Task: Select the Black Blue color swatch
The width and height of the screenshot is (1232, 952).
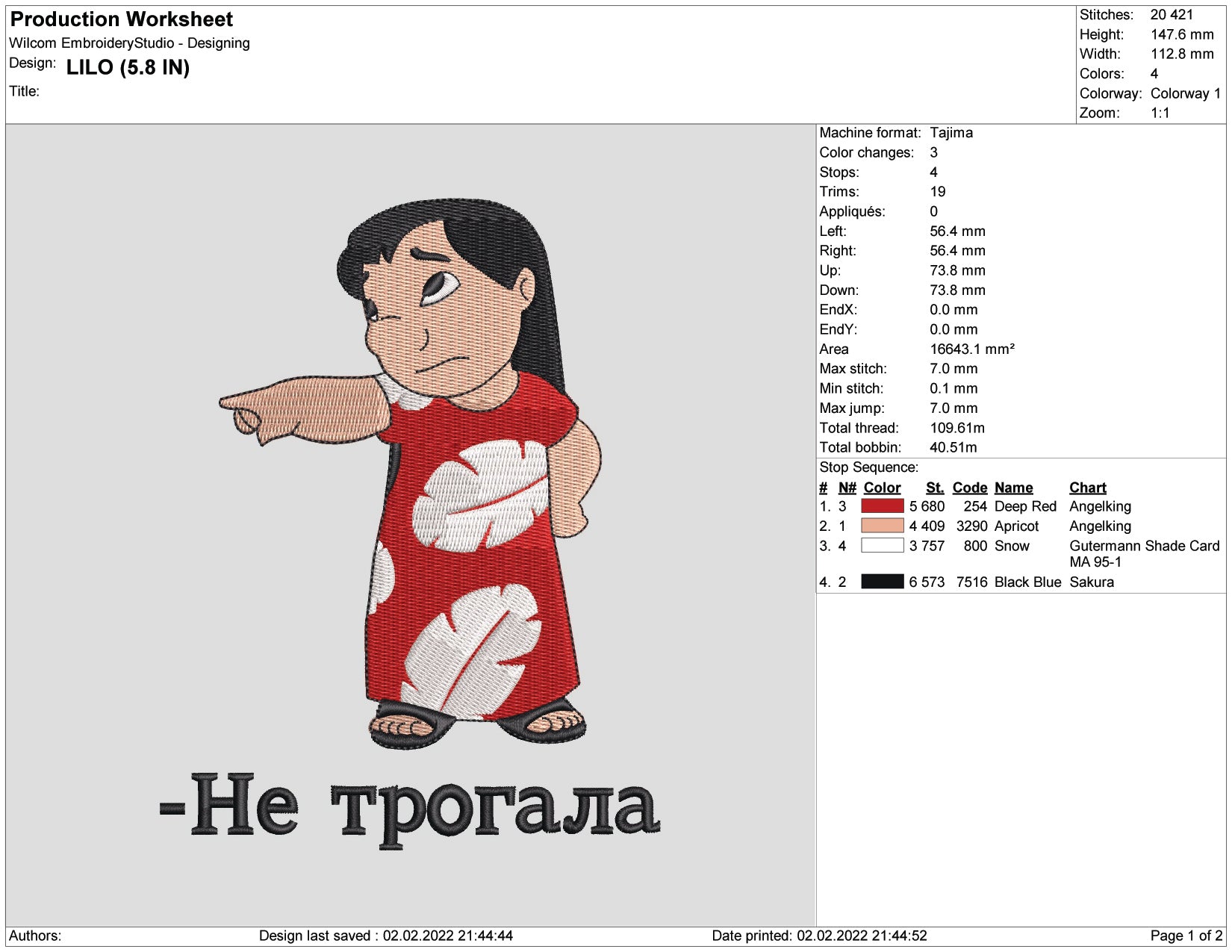Action: pos(882,581)
